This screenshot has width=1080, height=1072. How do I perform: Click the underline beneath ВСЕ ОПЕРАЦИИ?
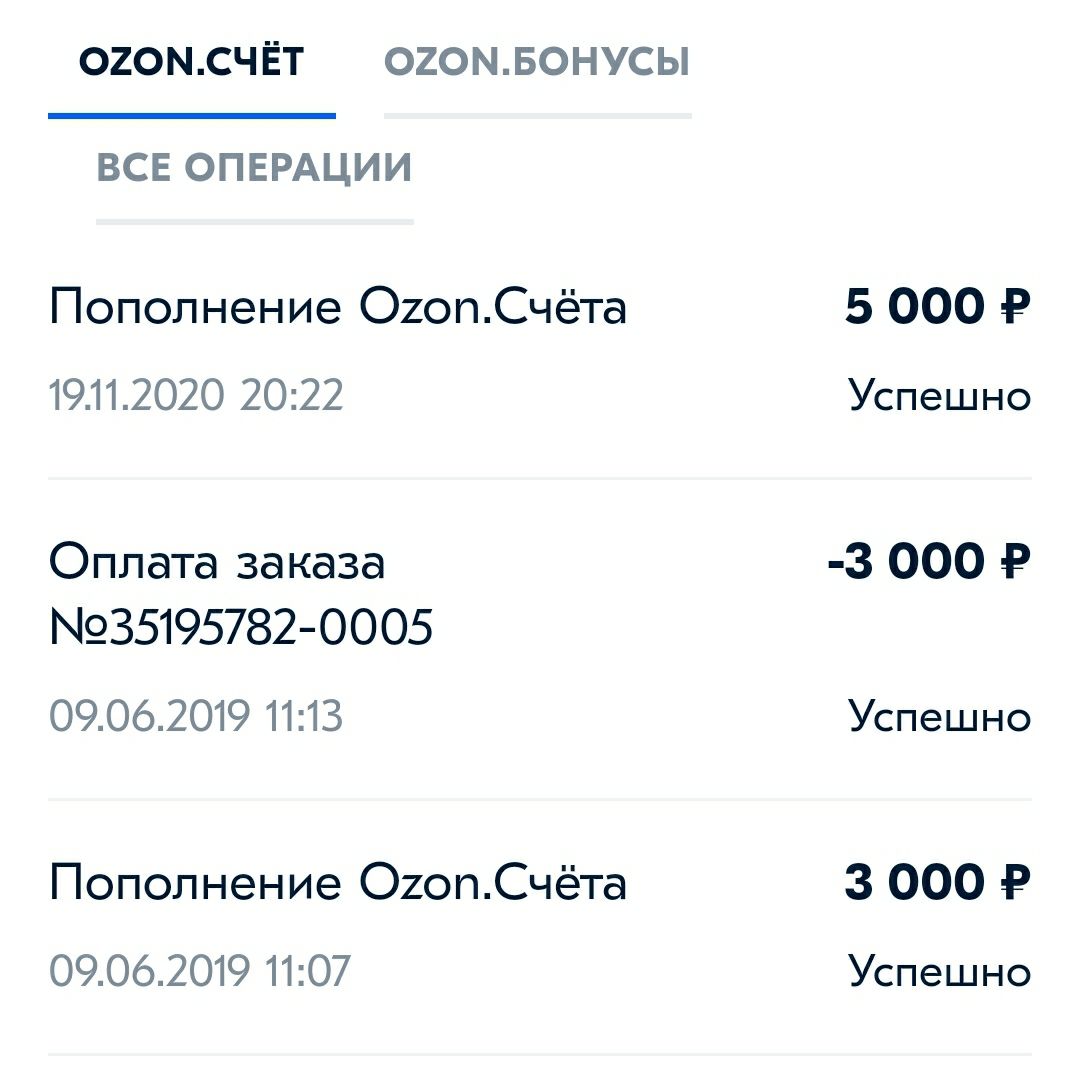point(254,221)
